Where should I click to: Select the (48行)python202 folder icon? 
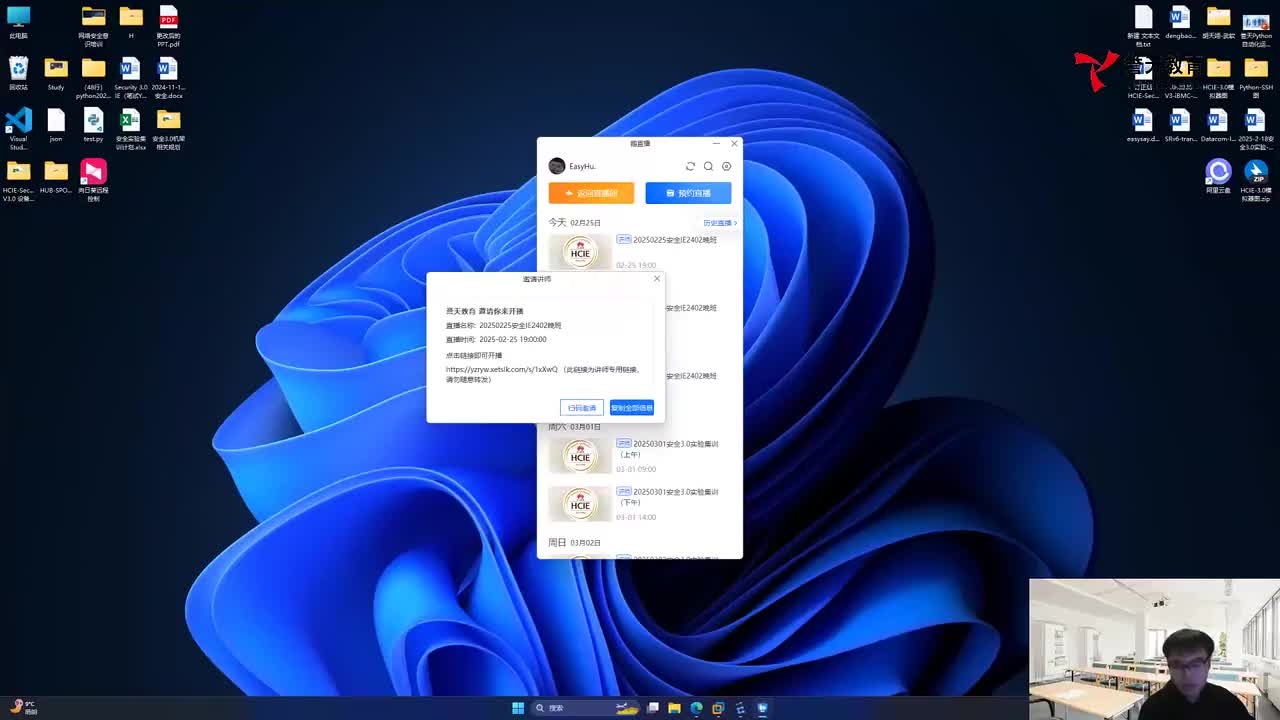click(93, 78)
